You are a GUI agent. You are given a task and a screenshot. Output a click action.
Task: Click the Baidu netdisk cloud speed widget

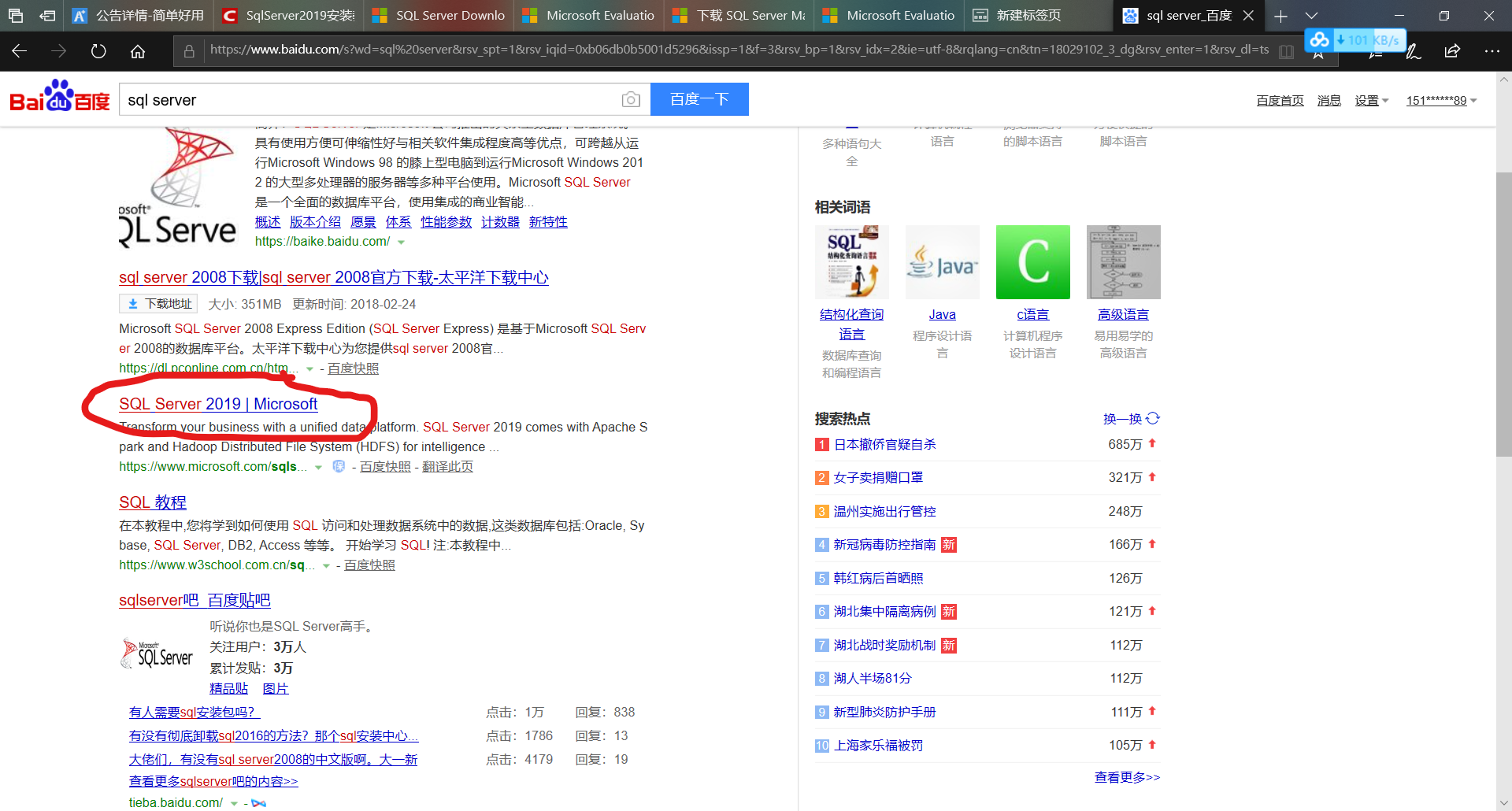click(x=1354, y=39)
